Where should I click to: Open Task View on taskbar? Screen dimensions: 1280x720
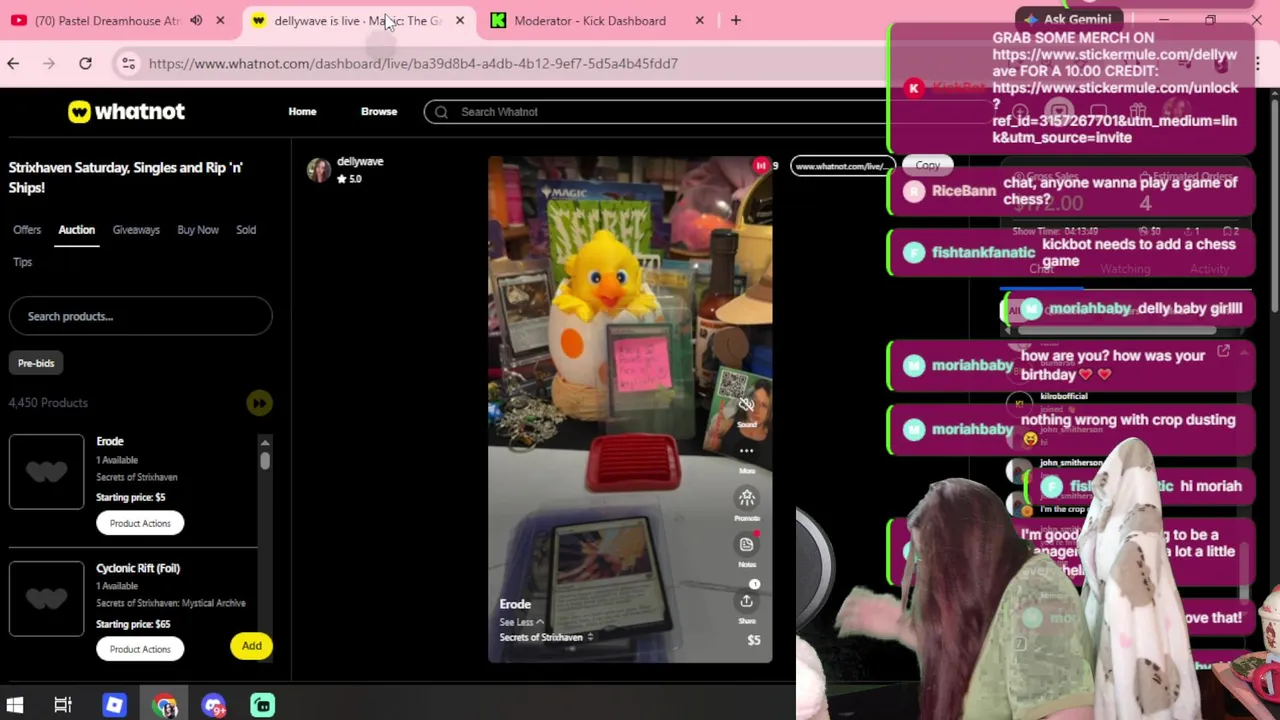[63, 705]
